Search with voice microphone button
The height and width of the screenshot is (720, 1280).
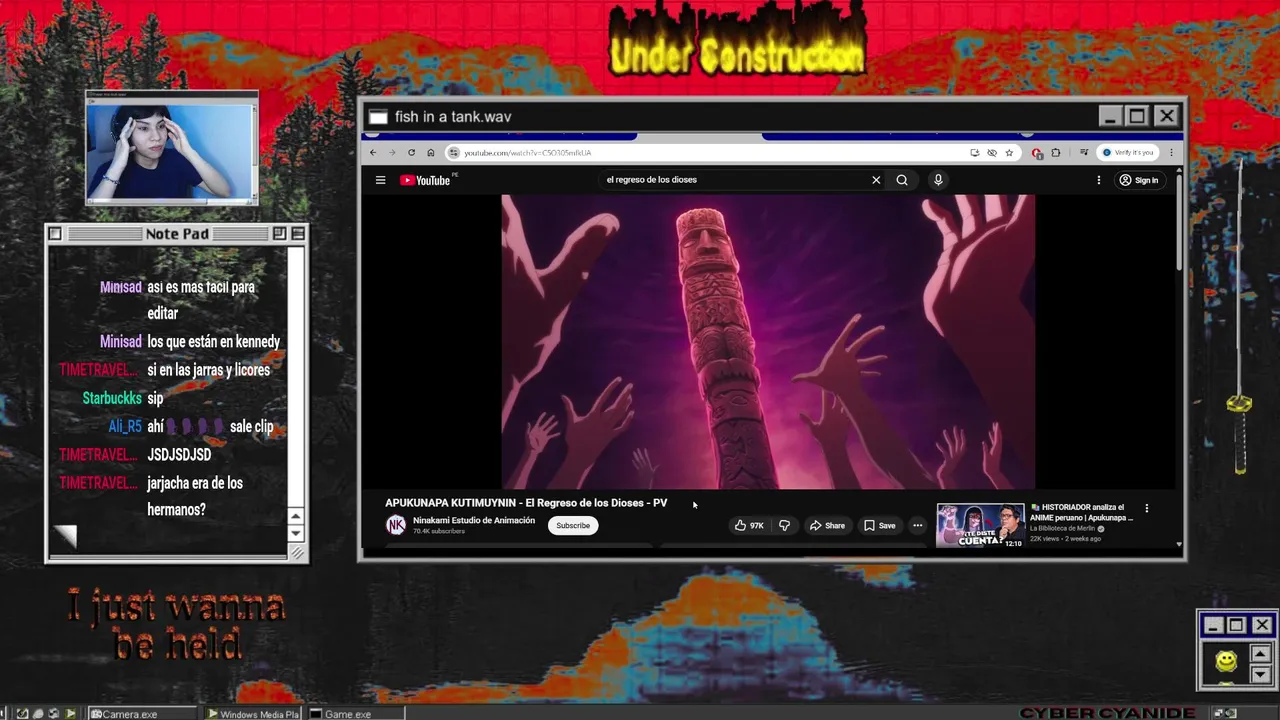[938, 180]
